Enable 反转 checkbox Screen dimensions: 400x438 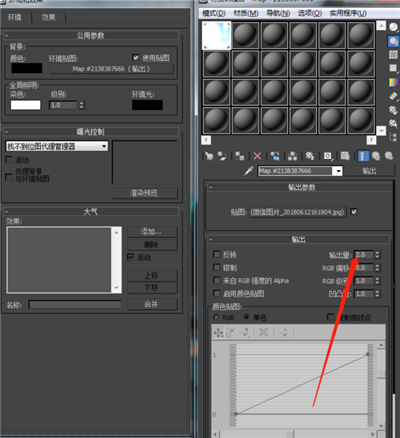217,254
